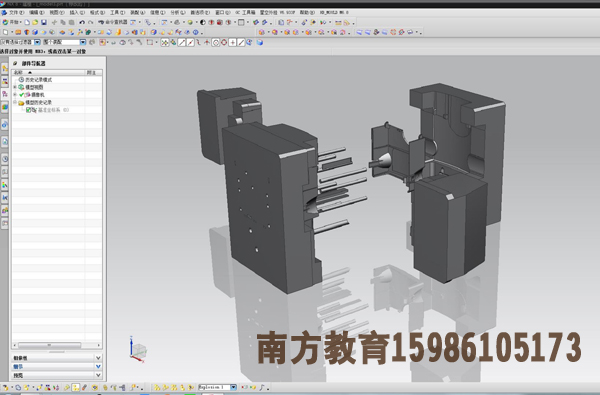Click the red ring mold tool icon
Image resolution: width=600 pixels, height=395 pixels.
(393, 32)
